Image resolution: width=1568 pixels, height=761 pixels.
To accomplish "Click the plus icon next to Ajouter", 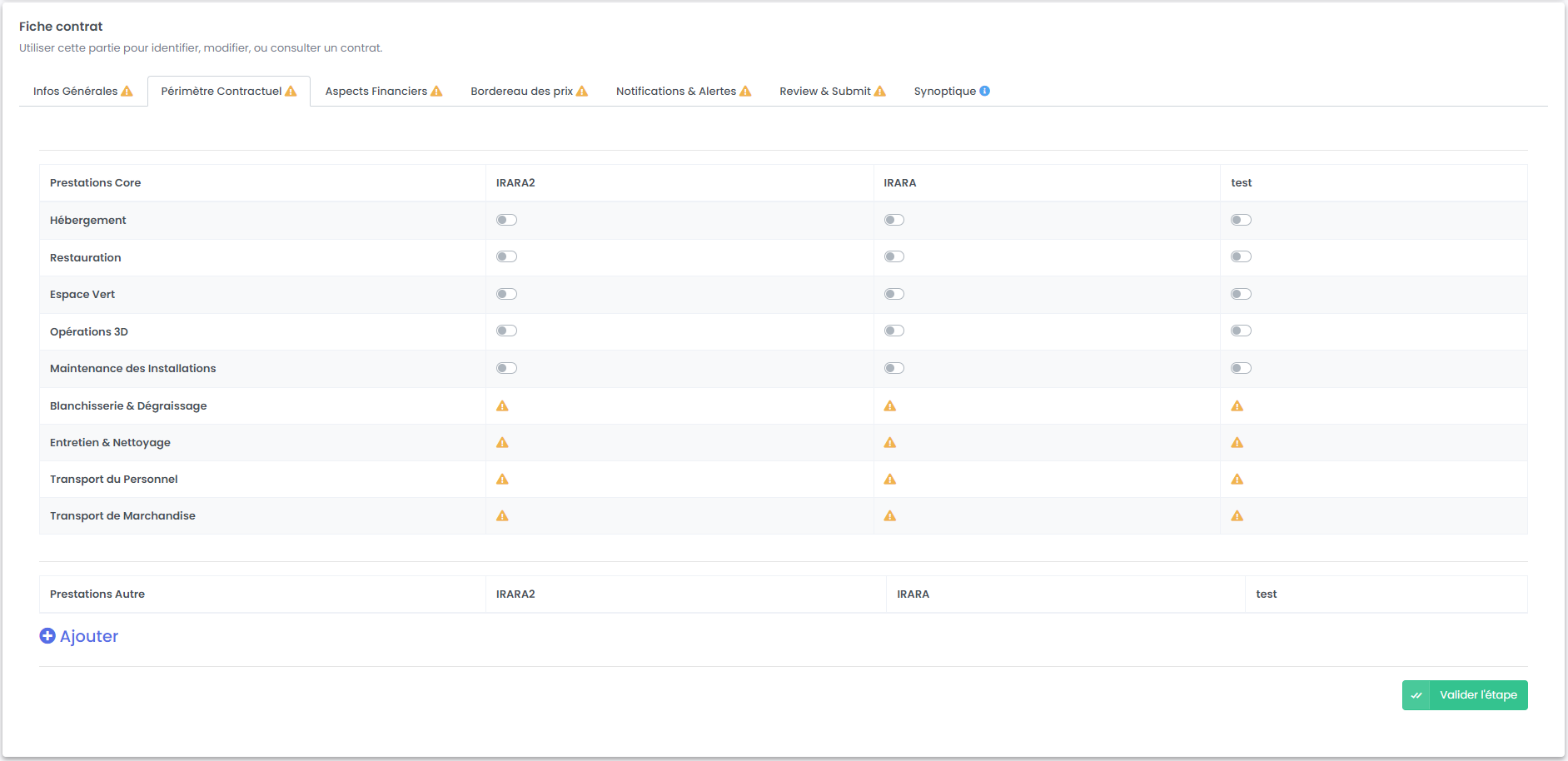I will [x=47, y=636].
